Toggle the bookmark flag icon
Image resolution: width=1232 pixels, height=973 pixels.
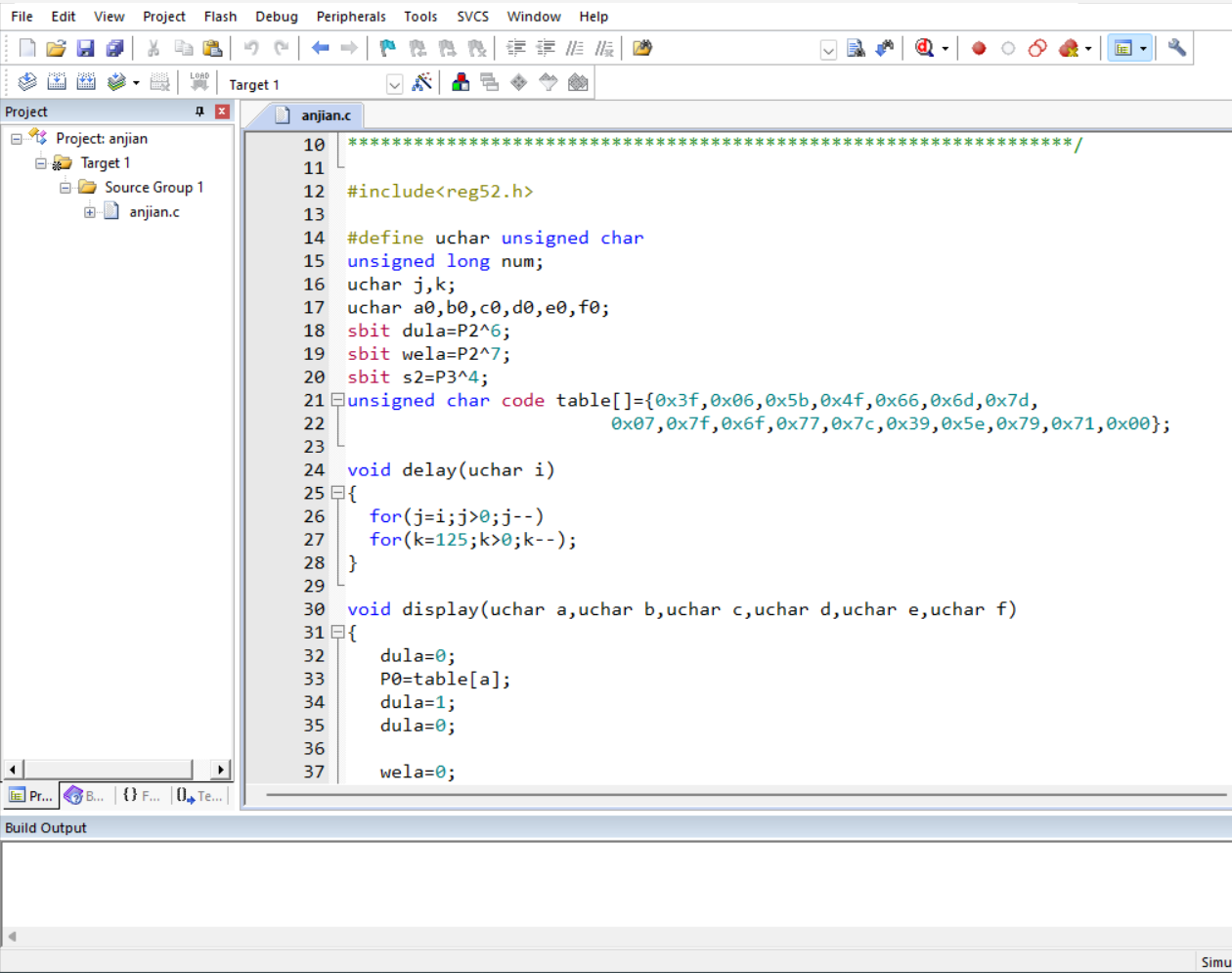(387, 48)
